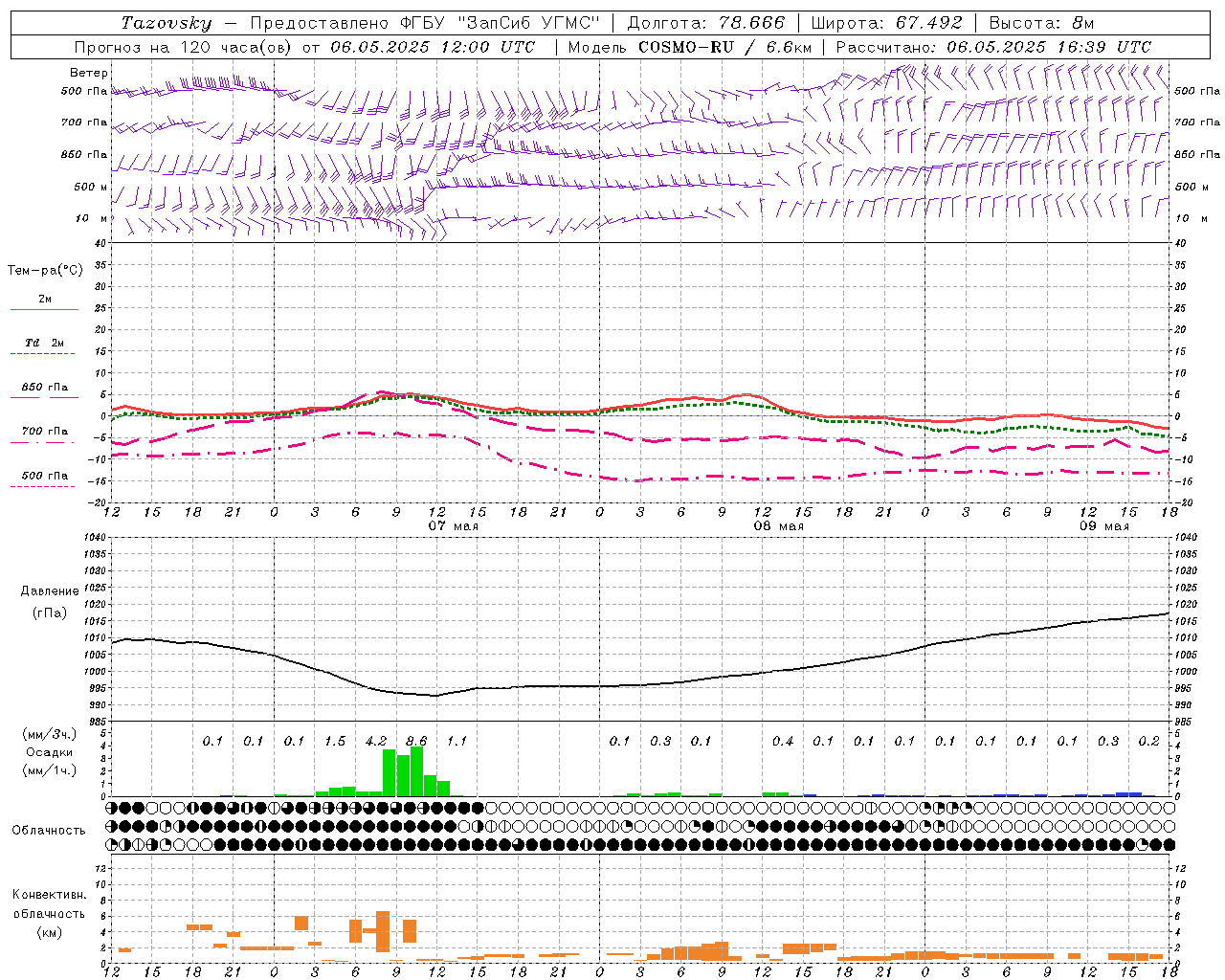Click the date label "07 мая"
The image size is (1225, 980).
pos(453,526)
